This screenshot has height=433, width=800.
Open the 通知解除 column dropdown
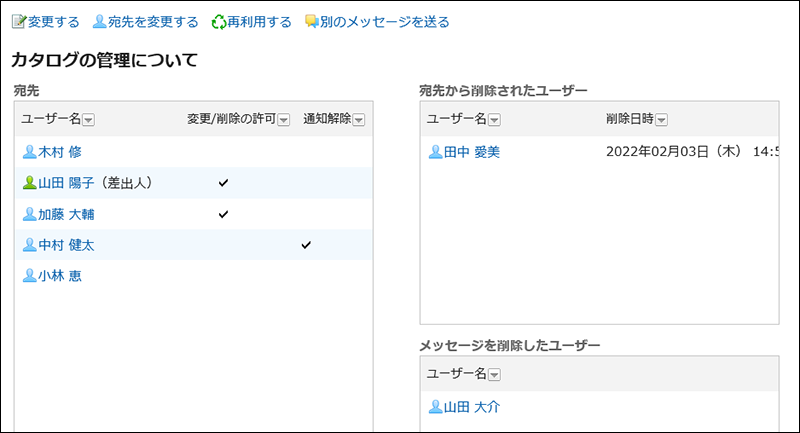pos(359,120)
